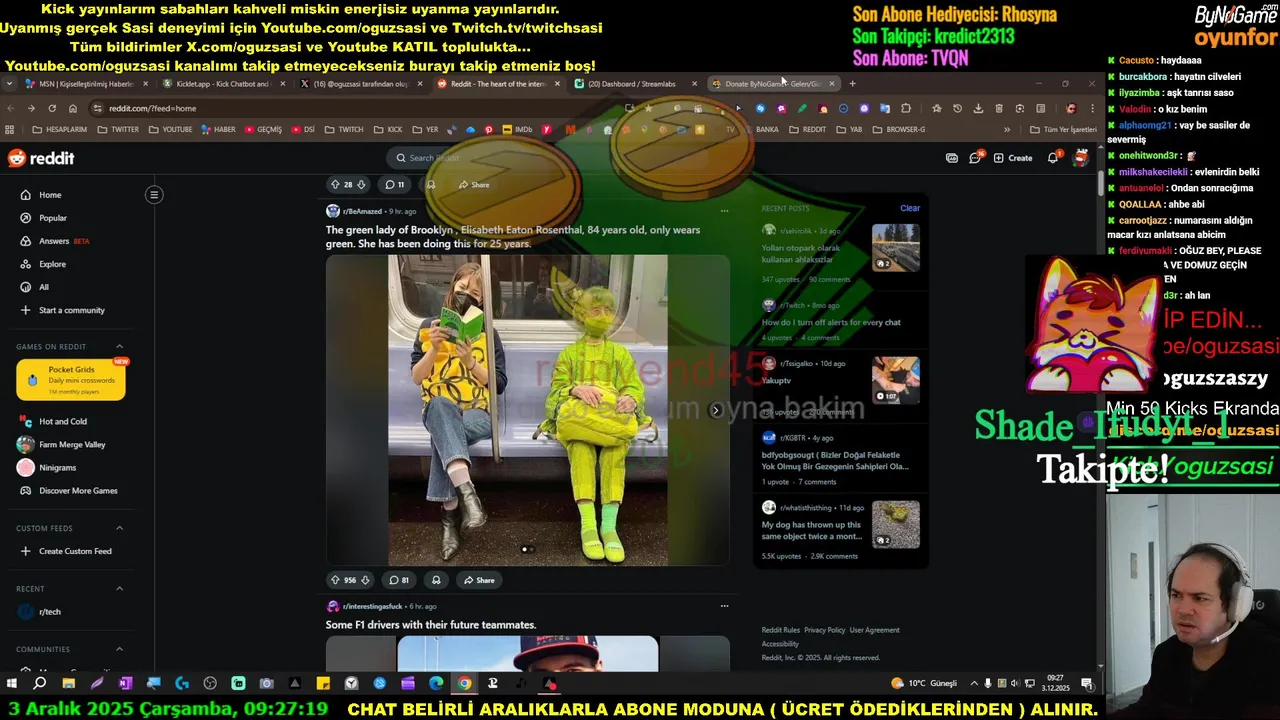
Task: Upvote the post with 28 votes
Action: (x=335, y=184)
